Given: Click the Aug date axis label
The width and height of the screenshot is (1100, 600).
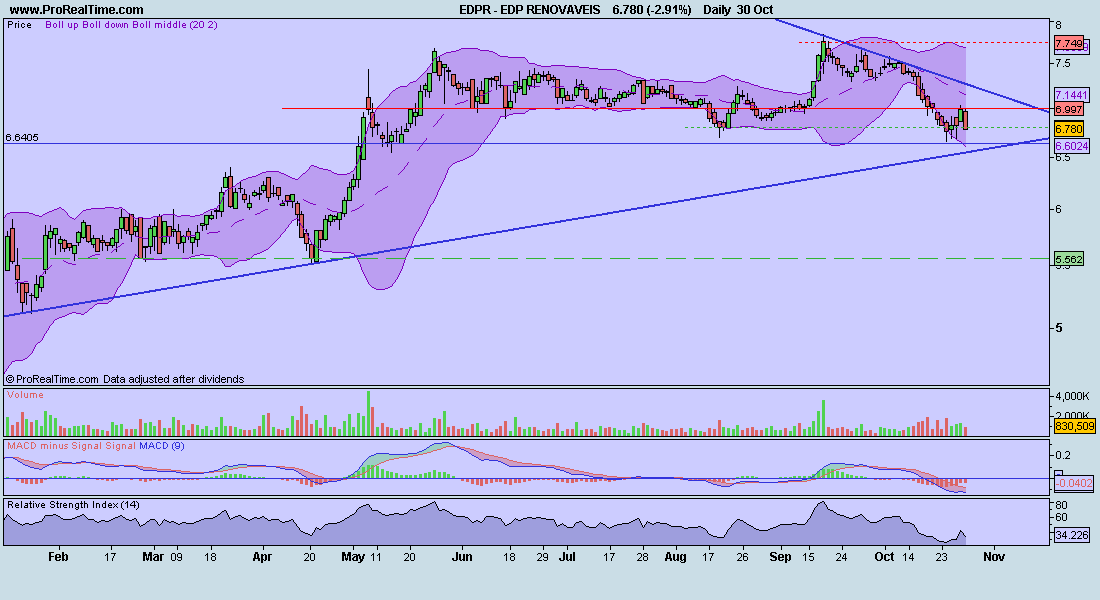Looking at the screenshot, I should pos(675,556).
